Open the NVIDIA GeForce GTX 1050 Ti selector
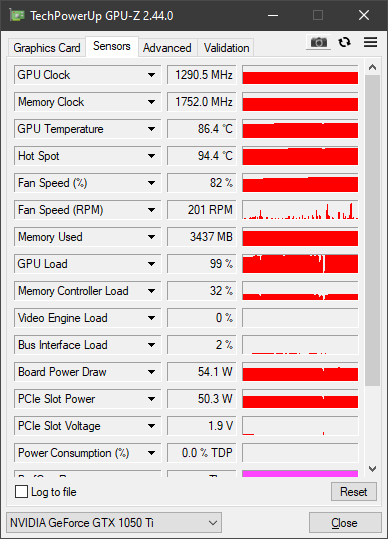This screenshot has height=539, width=388. point(114,523)
